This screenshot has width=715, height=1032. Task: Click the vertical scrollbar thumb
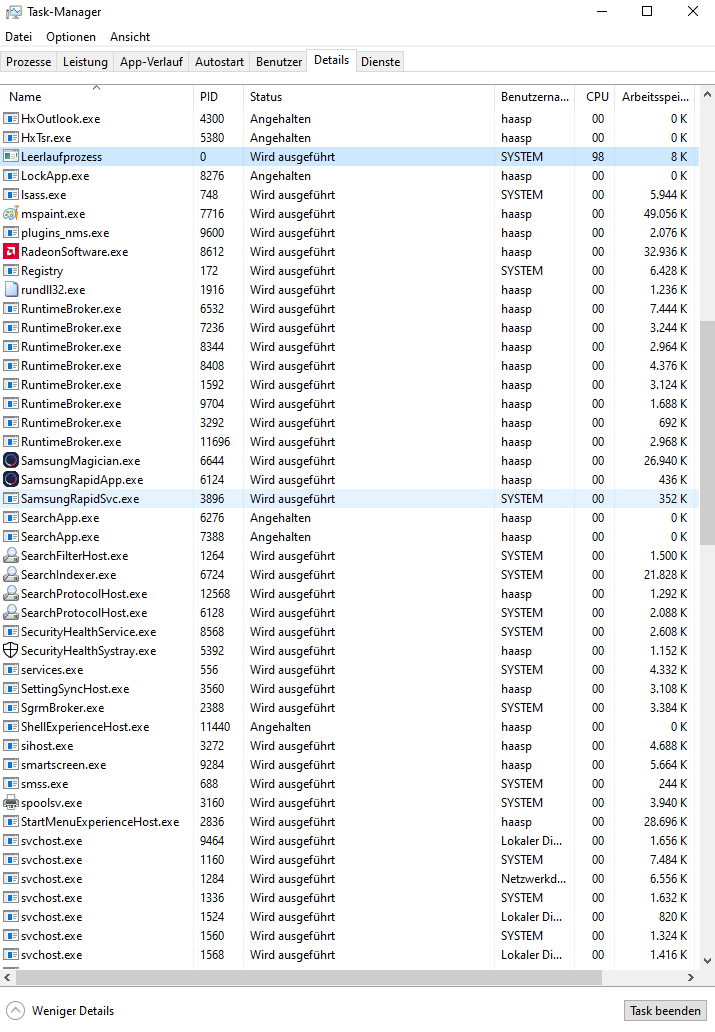tap(707, 433)
